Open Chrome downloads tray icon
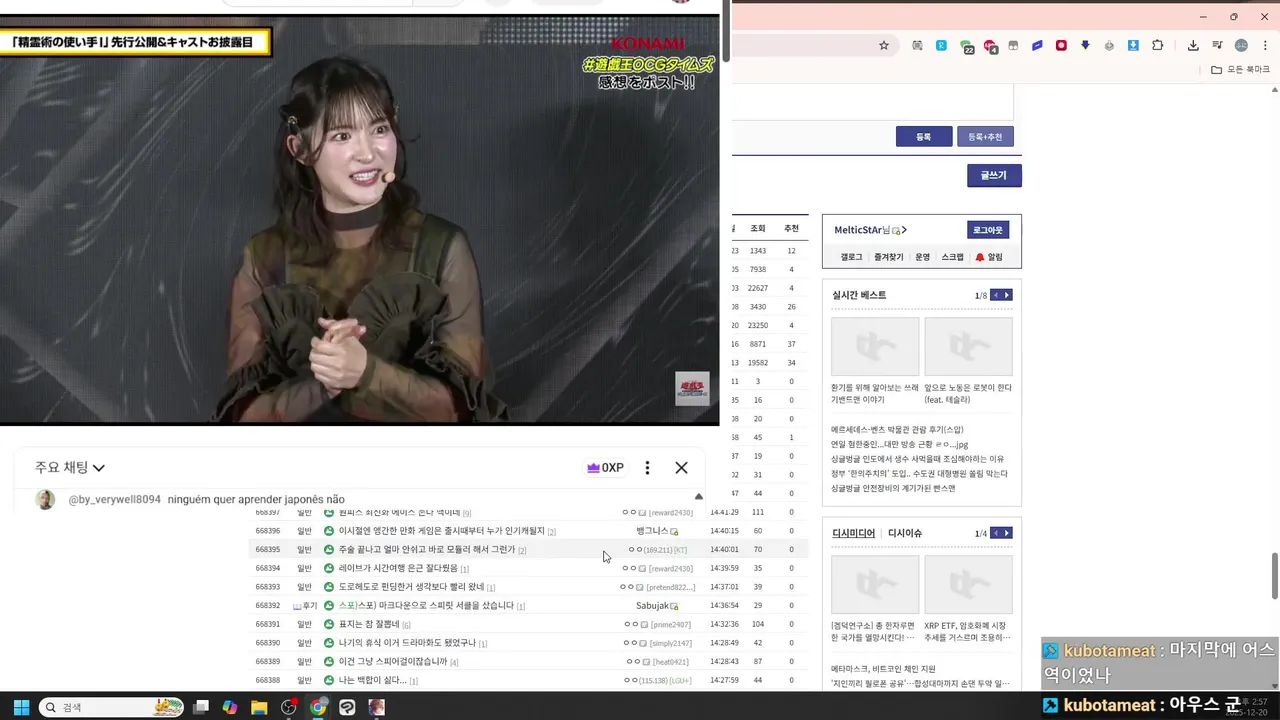1280x720 pixels. (1193, 45)
